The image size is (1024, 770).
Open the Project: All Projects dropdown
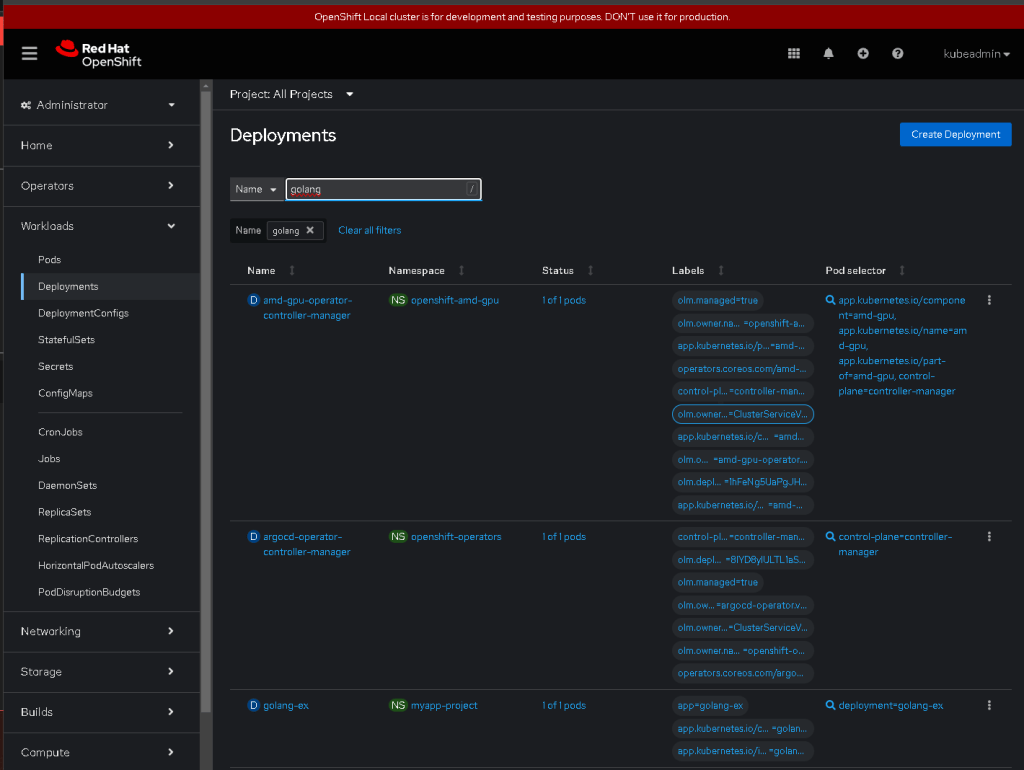click(x=291, y=94)
